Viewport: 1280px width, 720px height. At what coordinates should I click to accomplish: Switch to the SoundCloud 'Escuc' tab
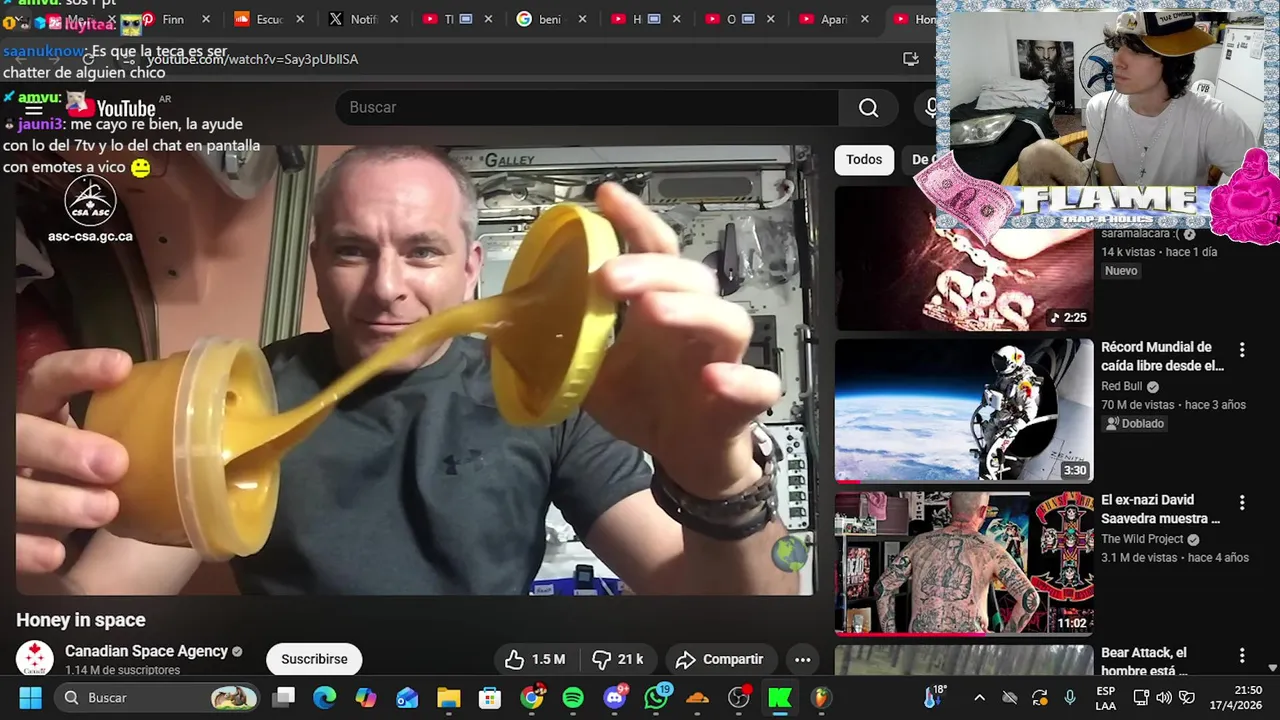point(258,19)
